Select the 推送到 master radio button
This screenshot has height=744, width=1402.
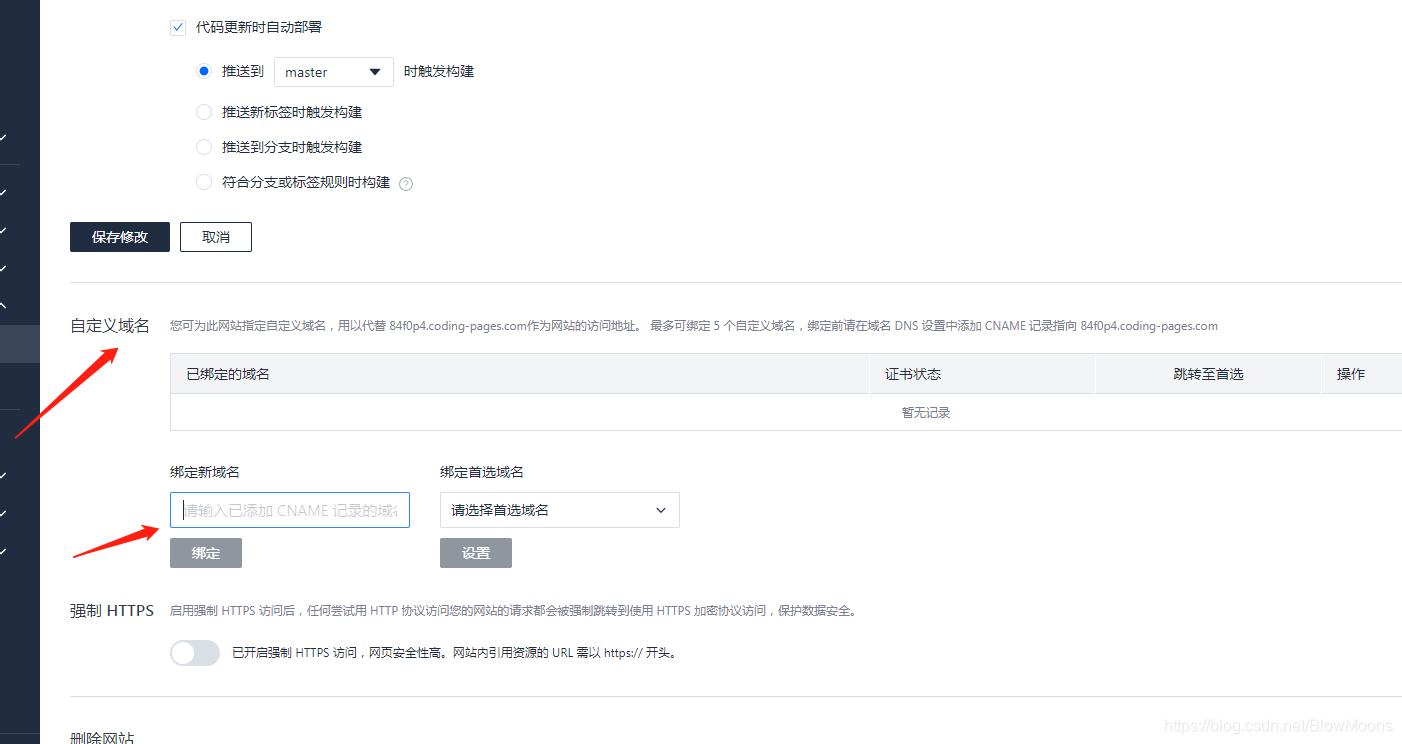coord(204,71)
